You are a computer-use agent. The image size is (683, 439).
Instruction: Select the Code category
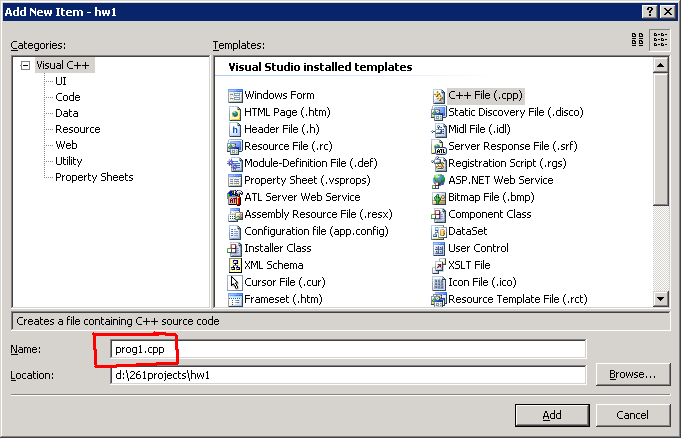click(68, 97)
